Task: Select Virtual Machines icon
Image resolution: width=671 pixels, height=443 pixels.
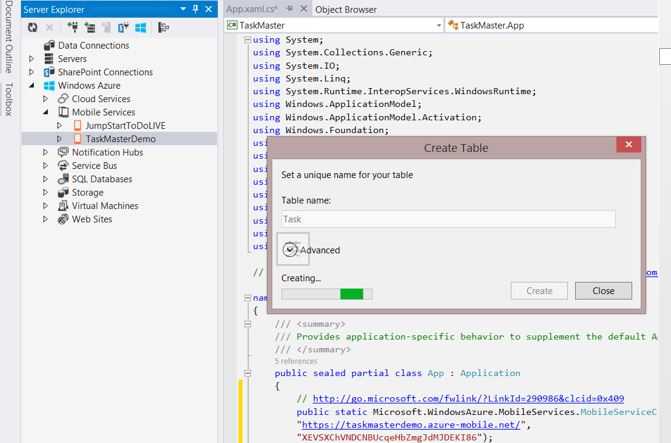Action: [63, 205]
